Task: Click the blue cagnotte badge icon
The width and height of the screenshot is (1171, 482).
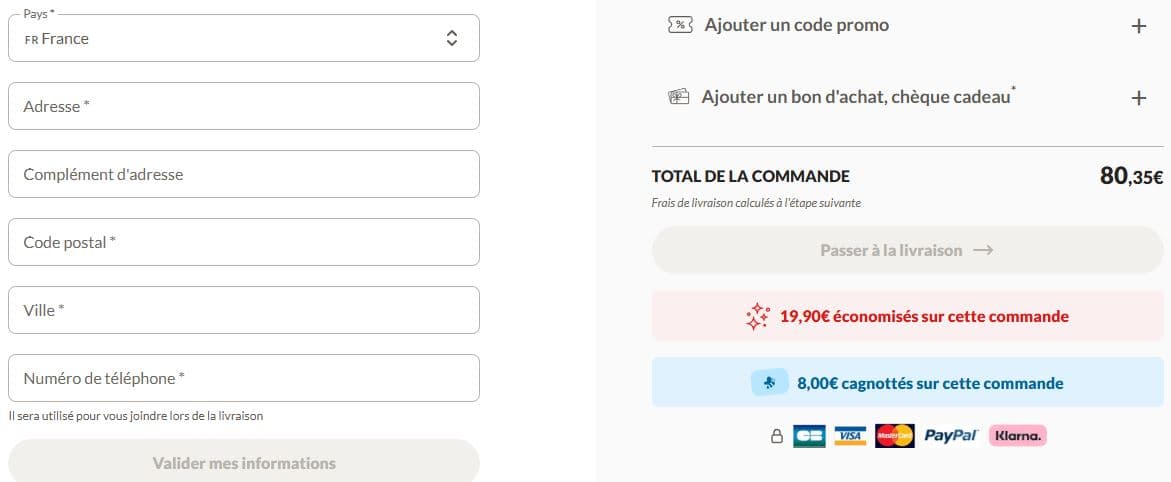Action: tap(770, 383)
